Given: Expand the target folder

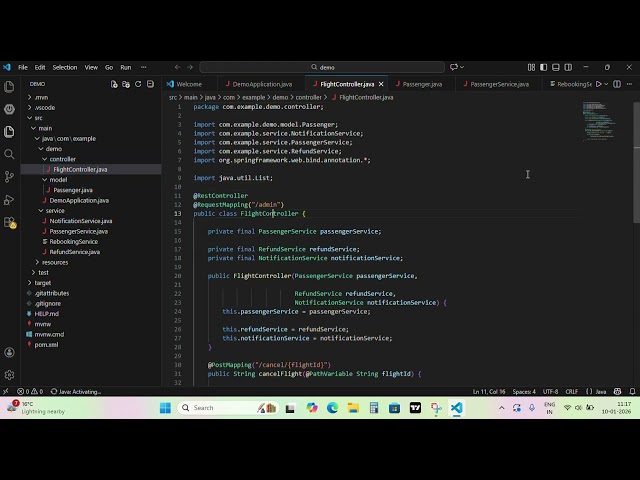Looking at the screenshot, I should point(42,283).
